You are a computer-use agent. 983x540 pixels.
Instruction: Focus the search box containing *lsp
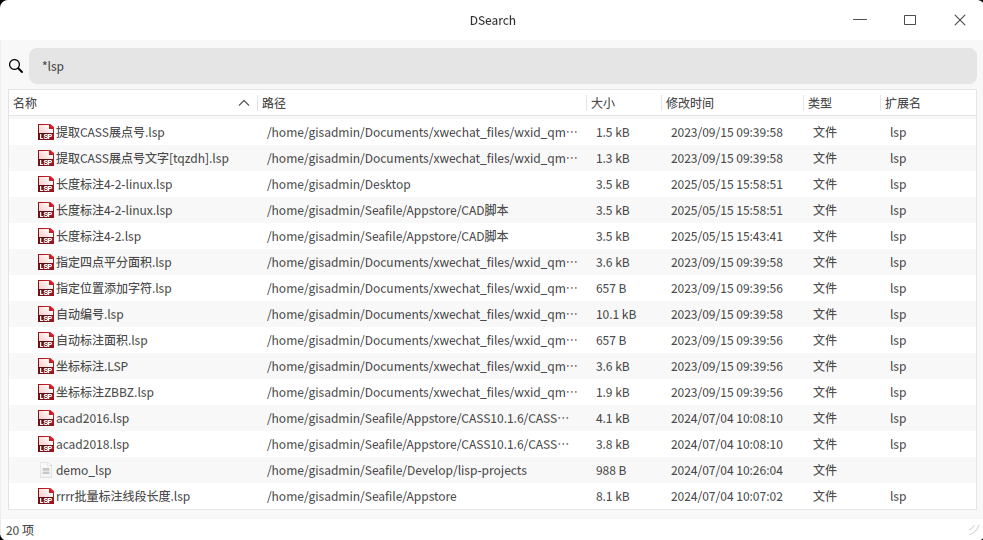point(503,66)
